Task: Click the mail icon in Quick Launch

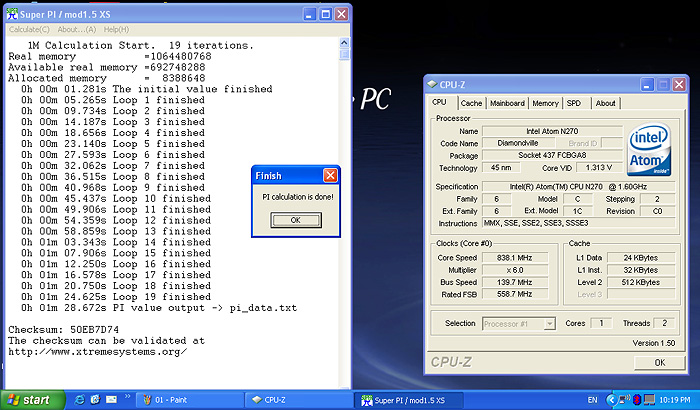Action: coord(111,399)
